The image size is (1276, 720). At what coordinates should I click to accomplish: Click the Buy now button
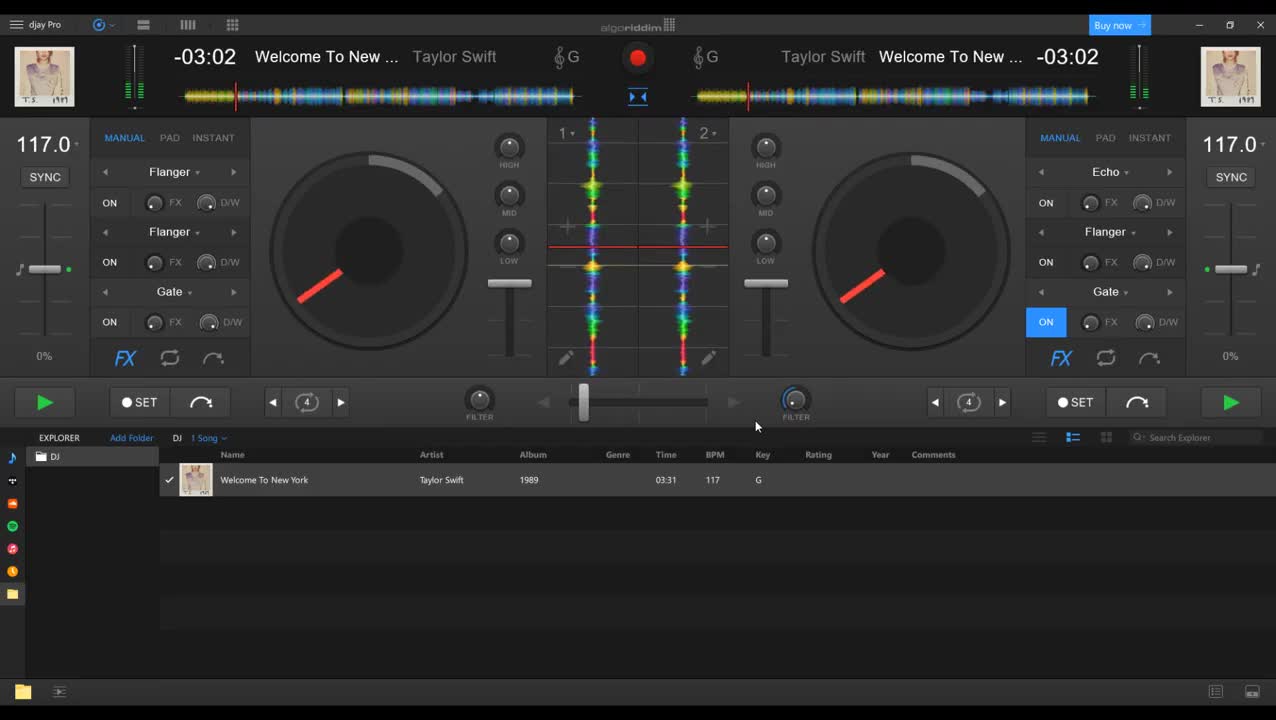click(1120, 25)
